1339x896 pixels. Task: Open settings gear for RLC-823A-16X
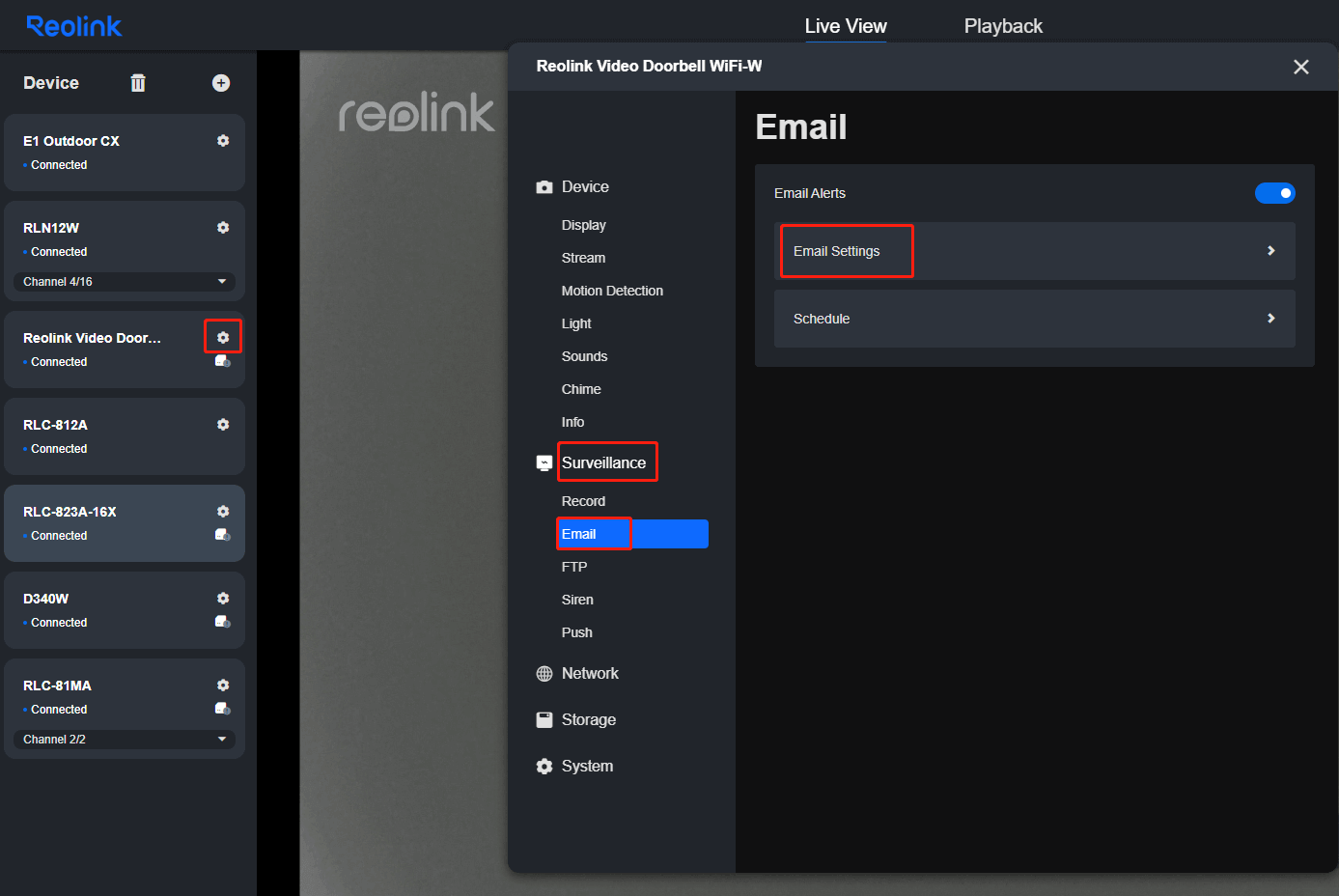(x=223, y=512)
